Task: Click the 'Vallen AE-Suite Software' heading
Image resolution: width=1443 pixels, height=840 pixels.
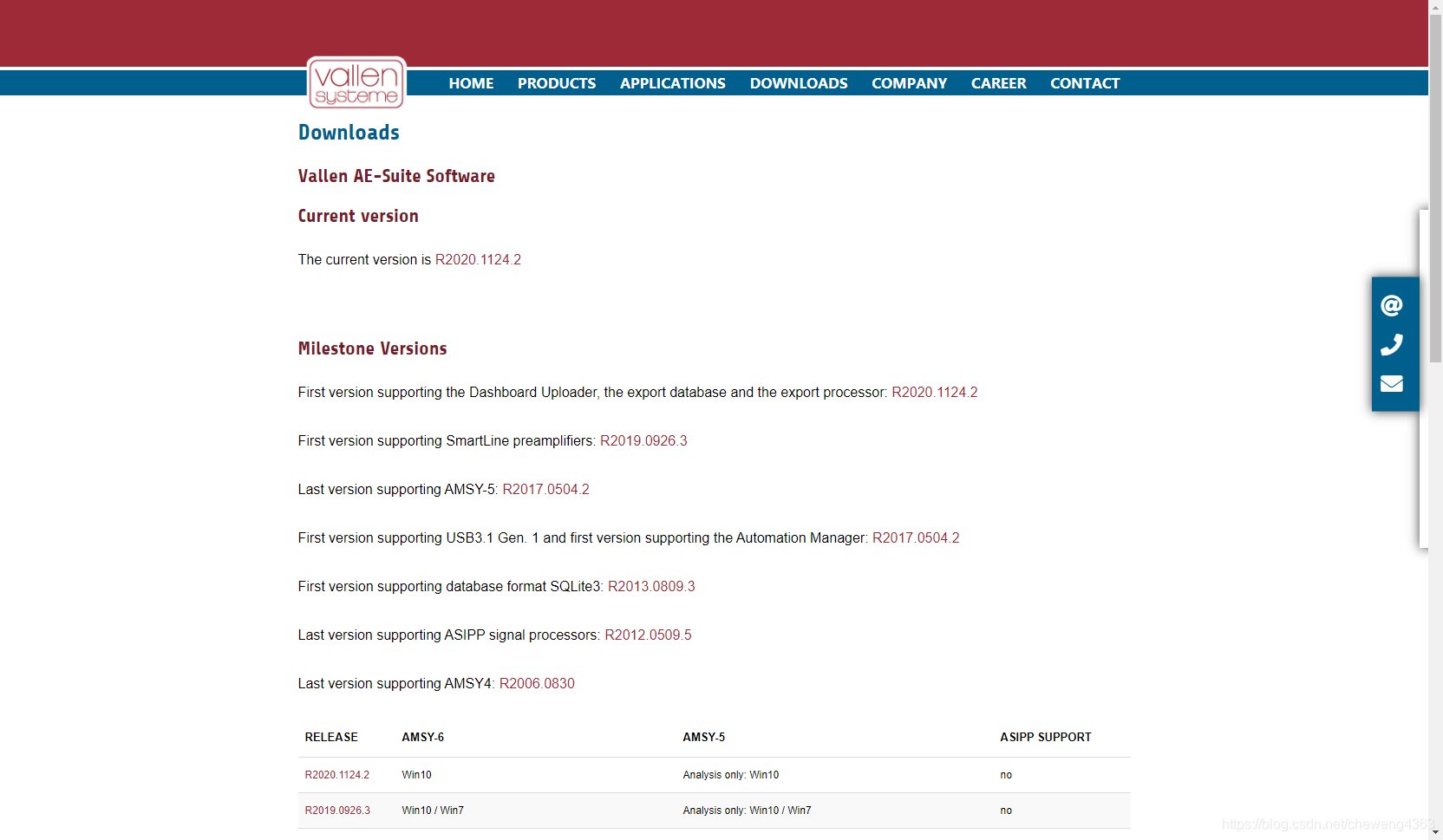Action: (x=396, y=176)
